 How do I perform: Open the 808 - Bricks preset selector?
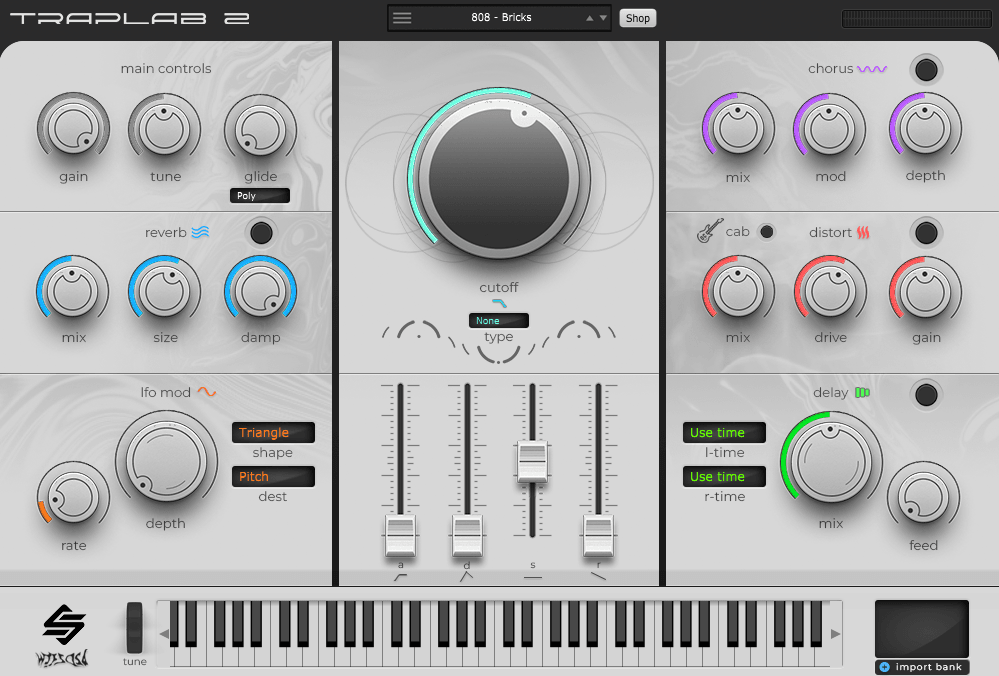[x=500, y=17]
